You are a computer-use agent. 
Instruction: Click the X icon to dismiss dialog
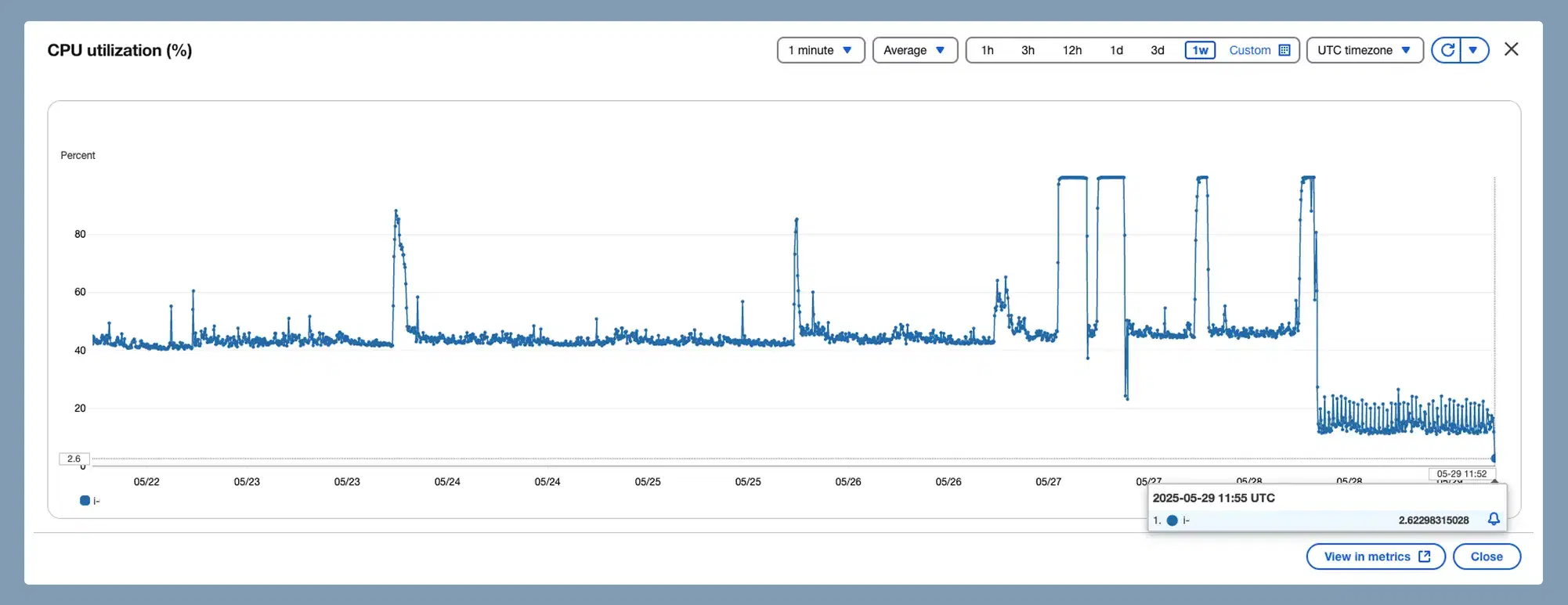(1512, 49)
